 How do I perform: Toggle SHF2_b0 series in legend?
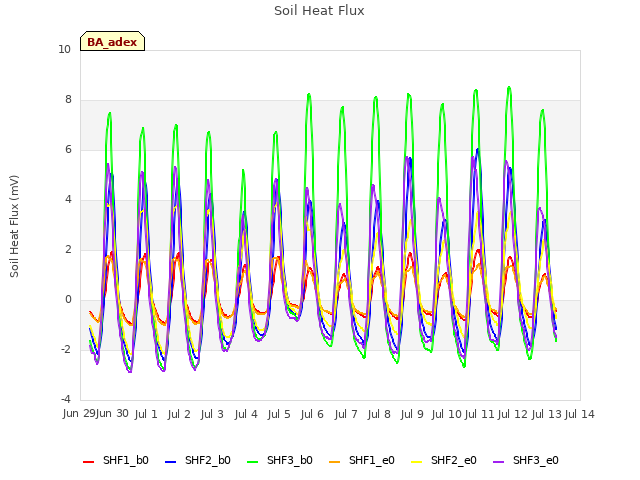coord(198,460)
